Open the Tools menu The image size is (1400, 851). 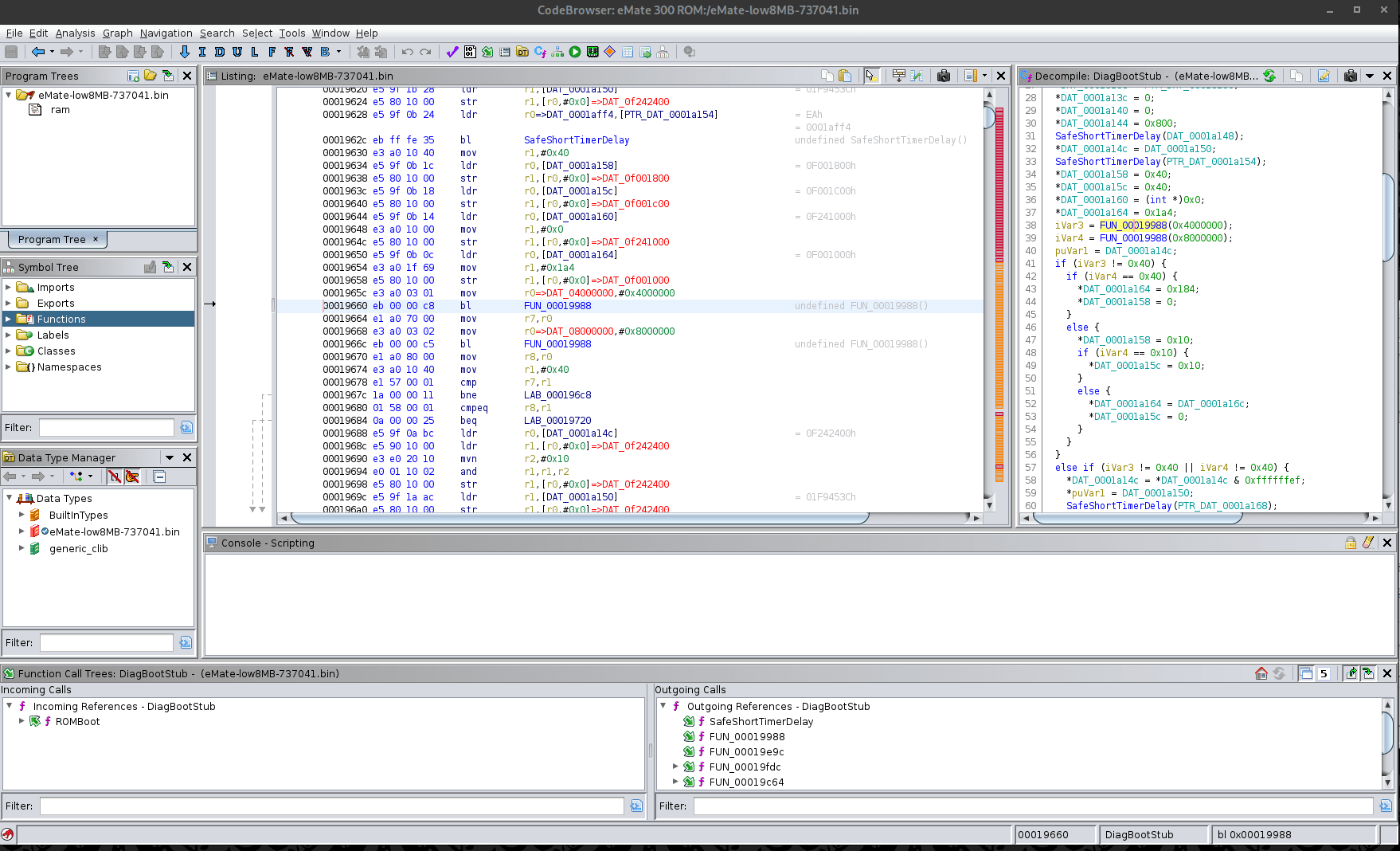292,33
